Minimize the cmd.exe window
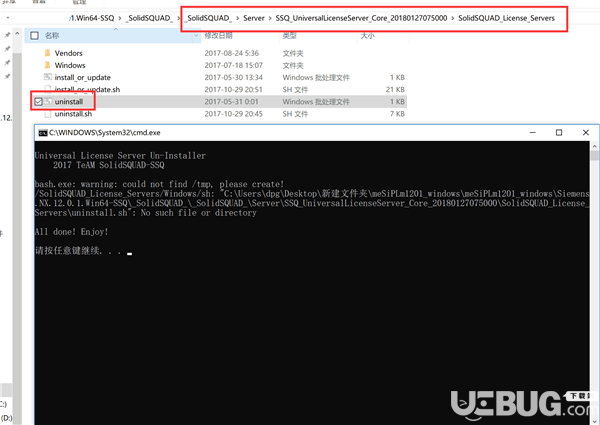Viewport: 600px width, 425px height. tap(533, 133)
